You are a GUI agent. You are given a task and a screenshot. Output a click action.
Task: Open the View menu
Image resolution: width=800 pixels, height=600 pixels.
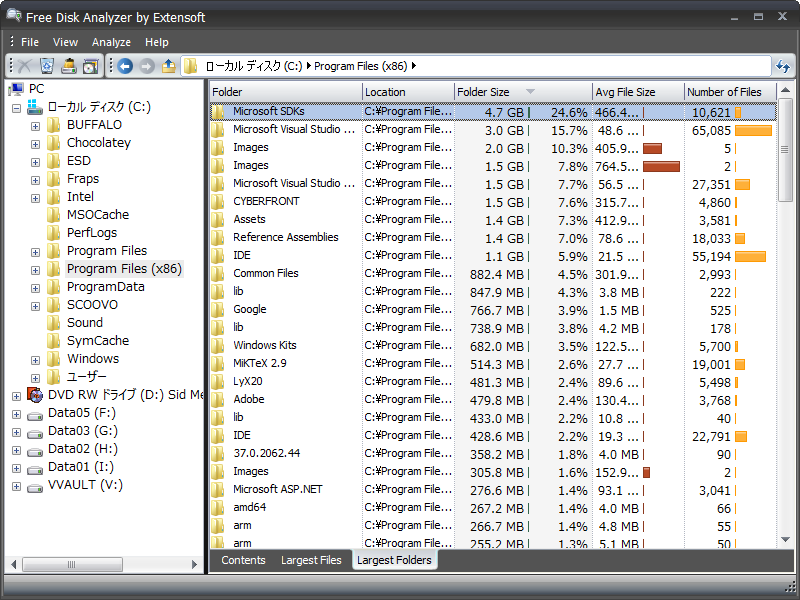click(65, 42)
